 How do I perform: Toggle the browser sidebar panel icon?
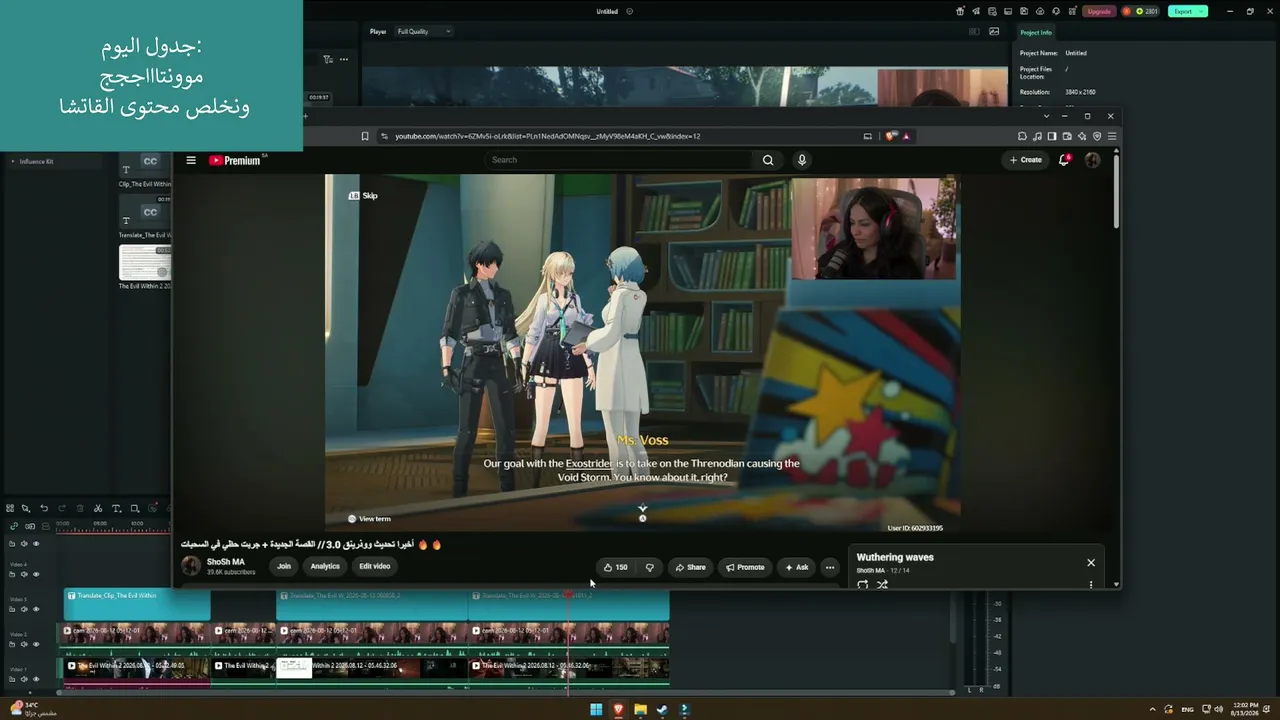pos(1052,136)
